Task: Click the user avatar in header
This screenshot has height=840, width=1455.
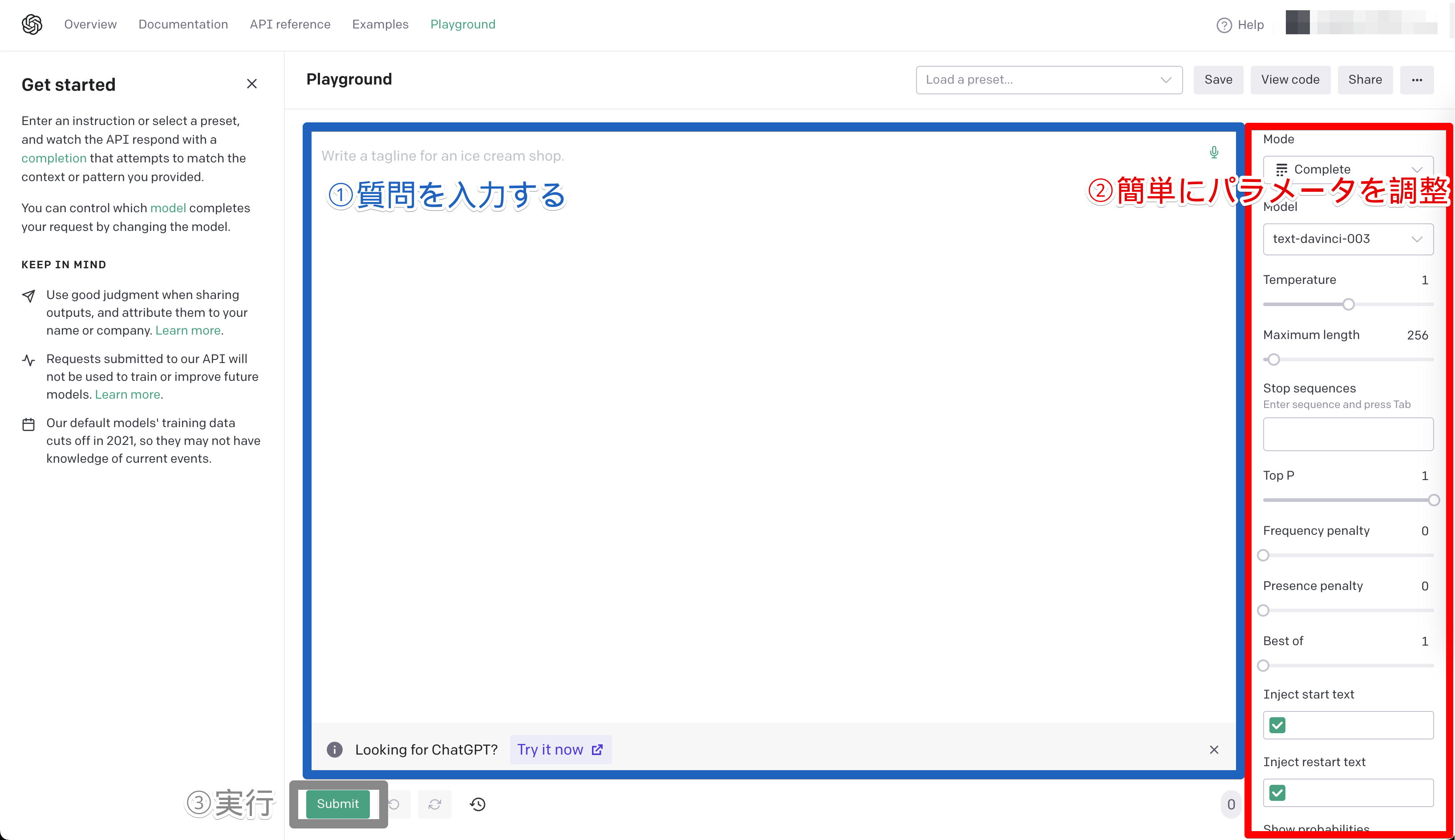Action: (1297, 23)
